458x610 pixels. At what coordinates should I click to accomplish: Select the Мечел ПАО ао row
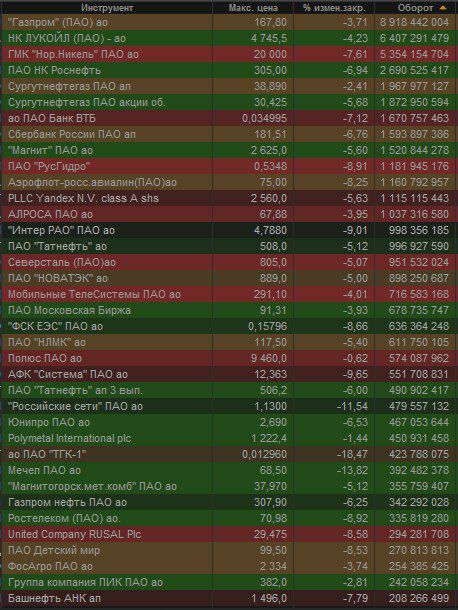pyautogui.click(x=229, y=470)
